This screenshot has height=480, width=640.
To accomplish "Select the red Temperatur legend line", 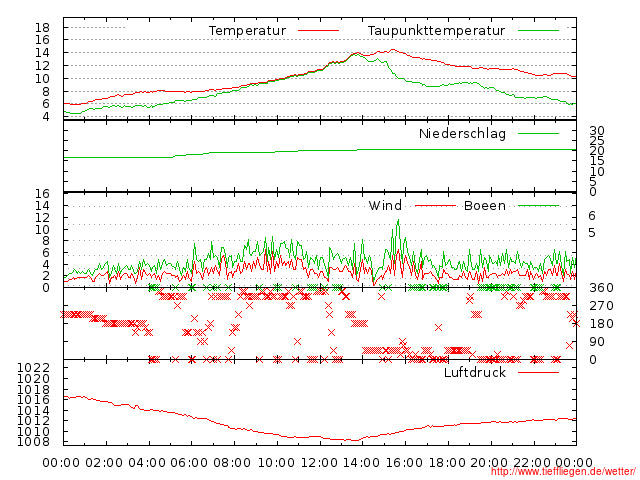I will 318,31.
